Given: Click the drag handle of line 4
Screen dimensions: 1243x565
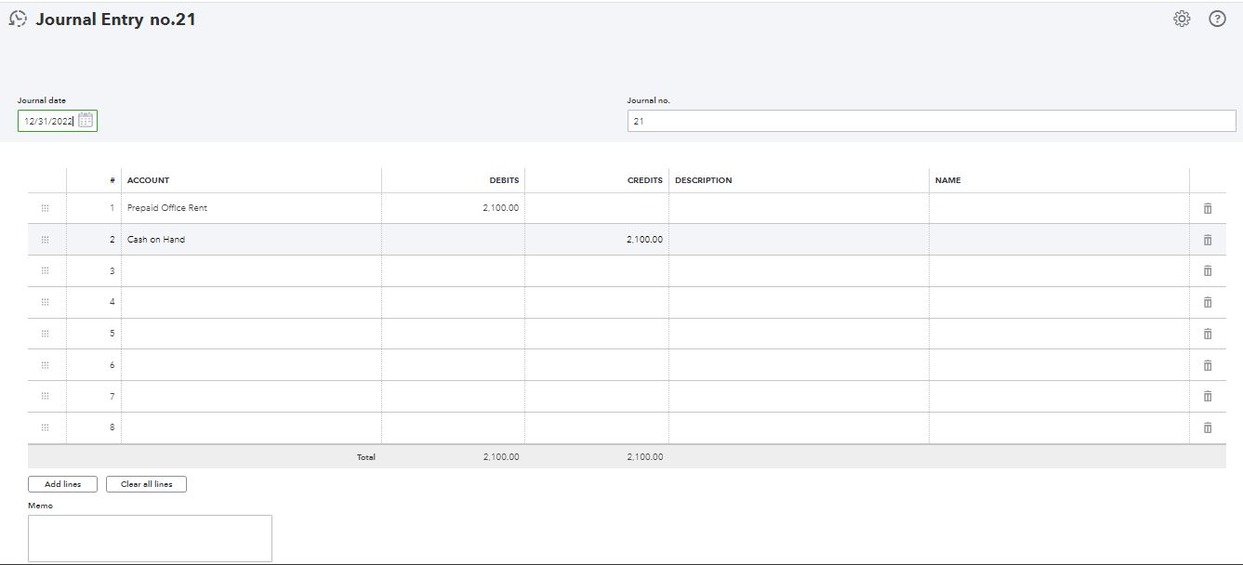Looking at the screenshot, I should tap(45, 302).
